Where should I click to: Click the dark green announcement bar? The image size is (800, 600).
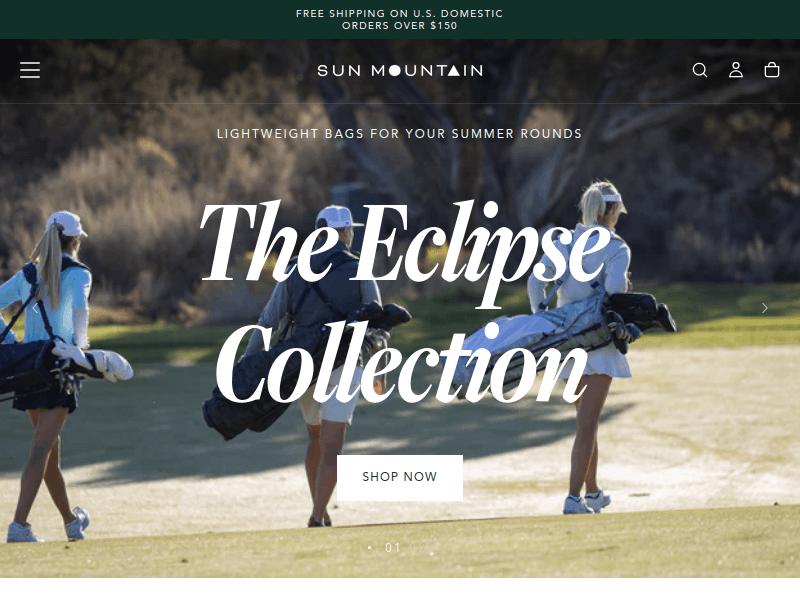pyautogui.click(x=399, y=19)
